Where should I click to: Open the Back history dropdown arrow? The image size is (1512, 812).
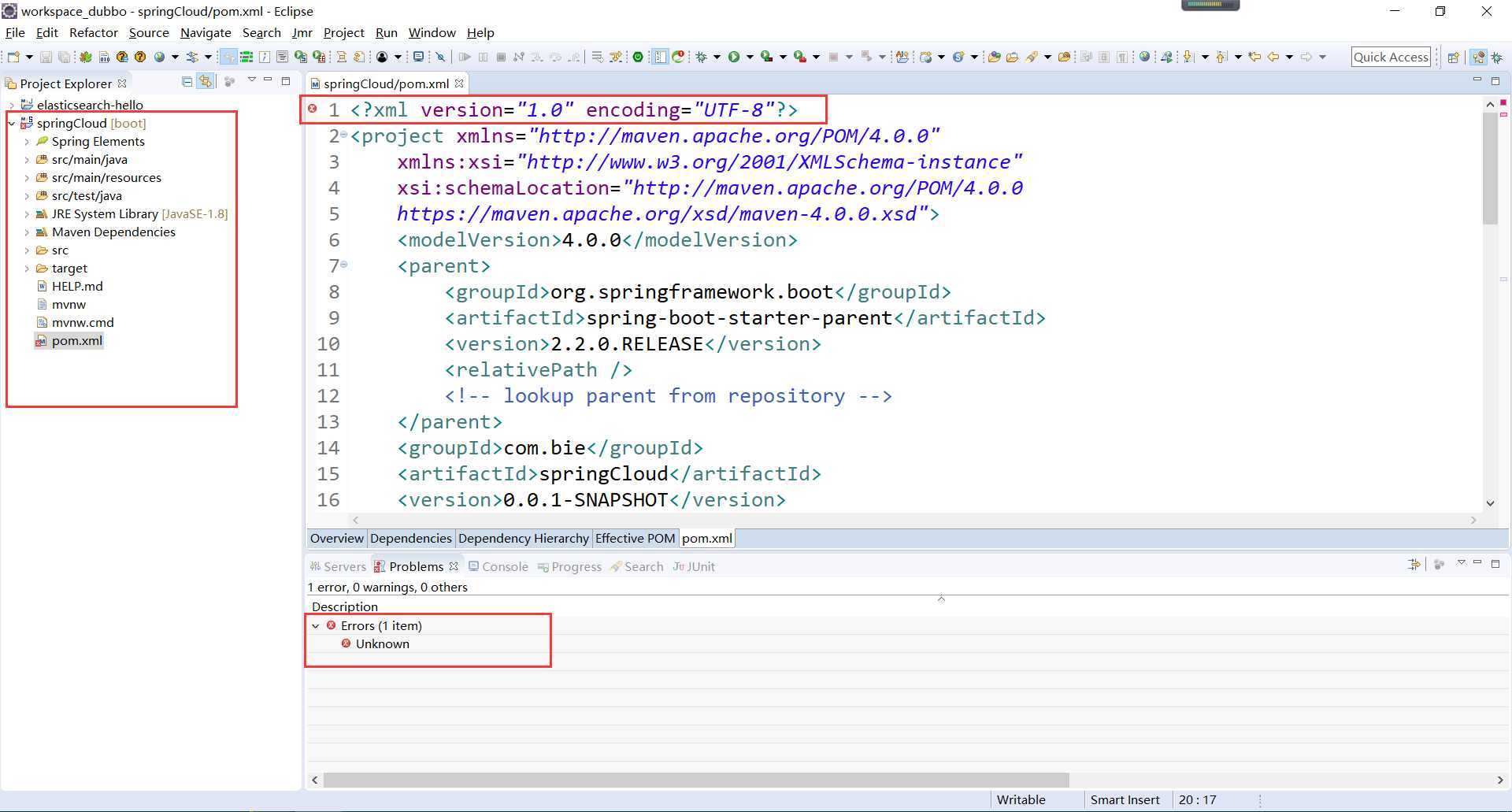[1289, 57]
